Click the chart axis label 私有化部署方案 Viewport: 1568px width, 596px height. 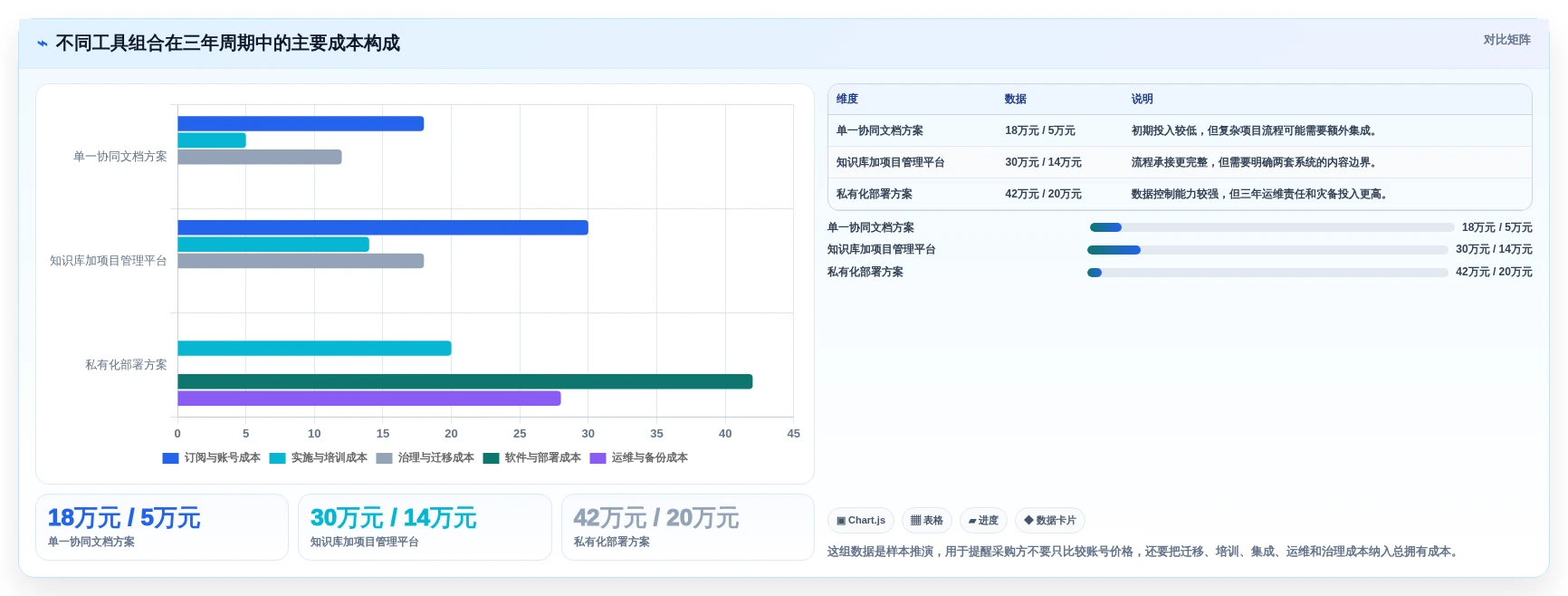pos(126,365)
